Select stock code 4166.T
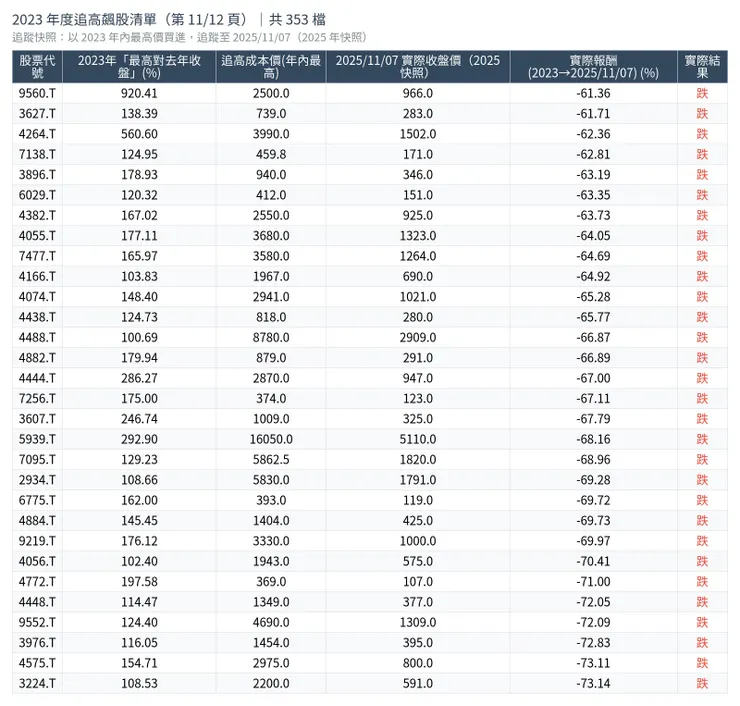 click(37, 277)
